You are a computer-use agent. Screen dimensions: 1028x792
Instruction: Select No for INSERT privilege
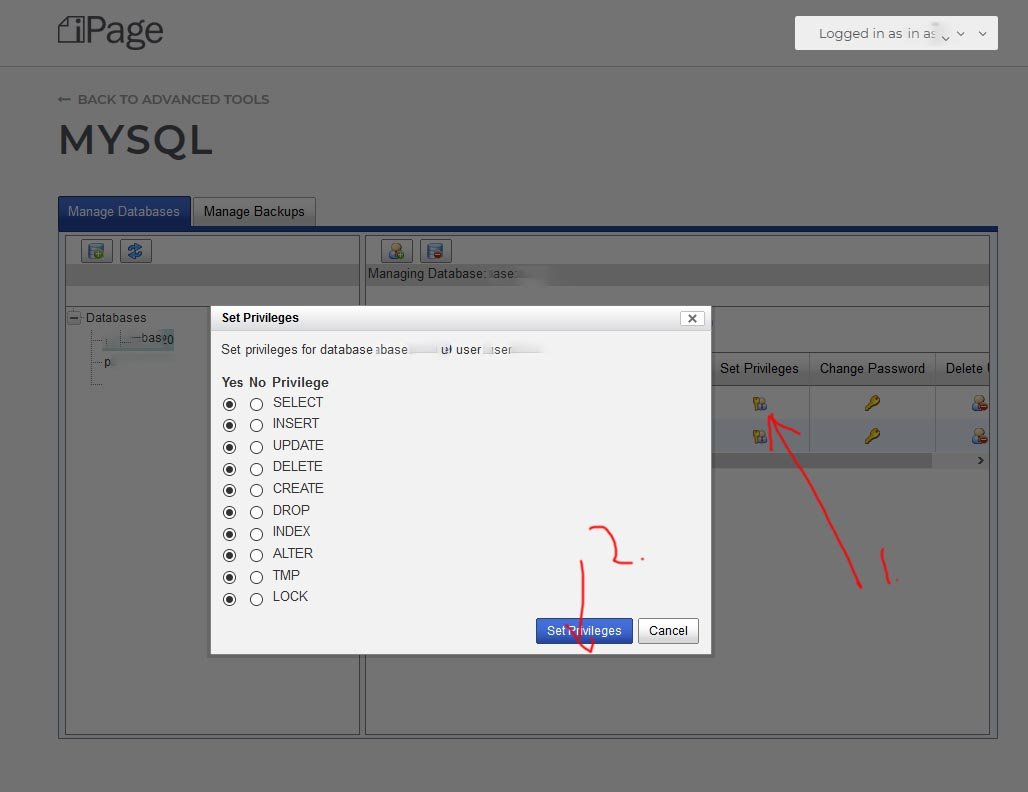point(256,426)
